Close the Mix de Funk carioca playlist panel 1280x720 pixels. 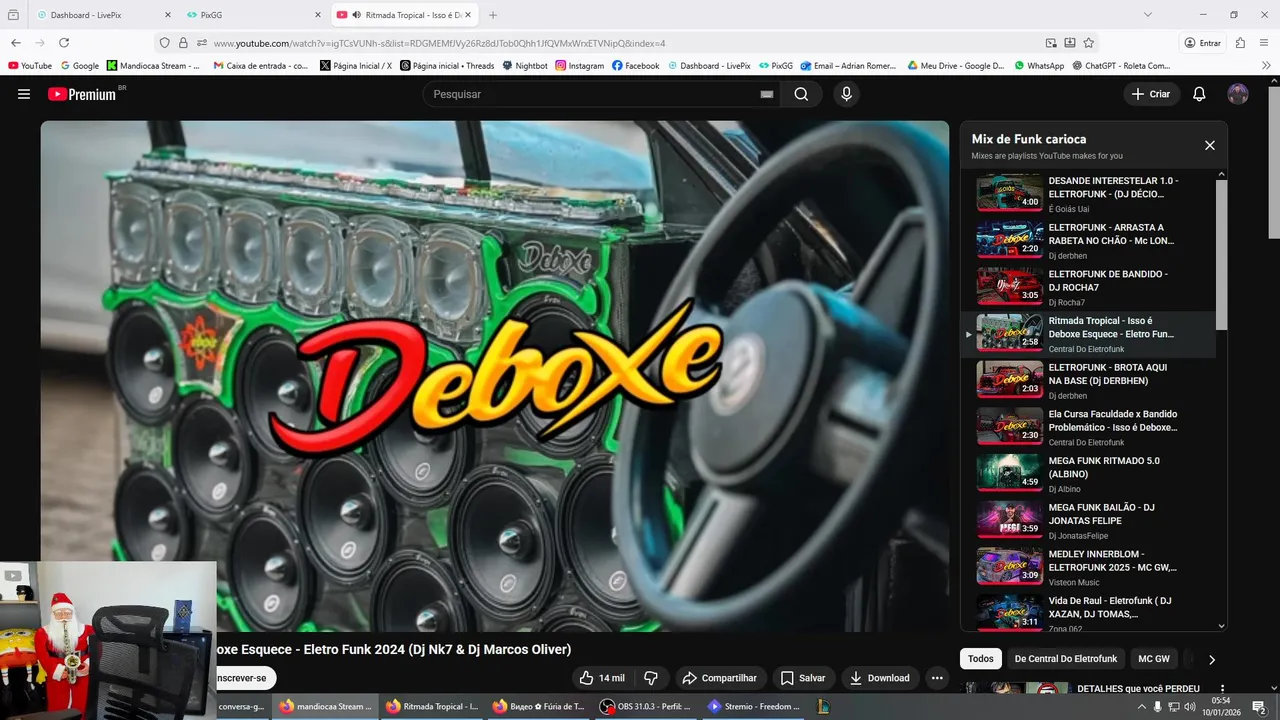pos(1210,145)
